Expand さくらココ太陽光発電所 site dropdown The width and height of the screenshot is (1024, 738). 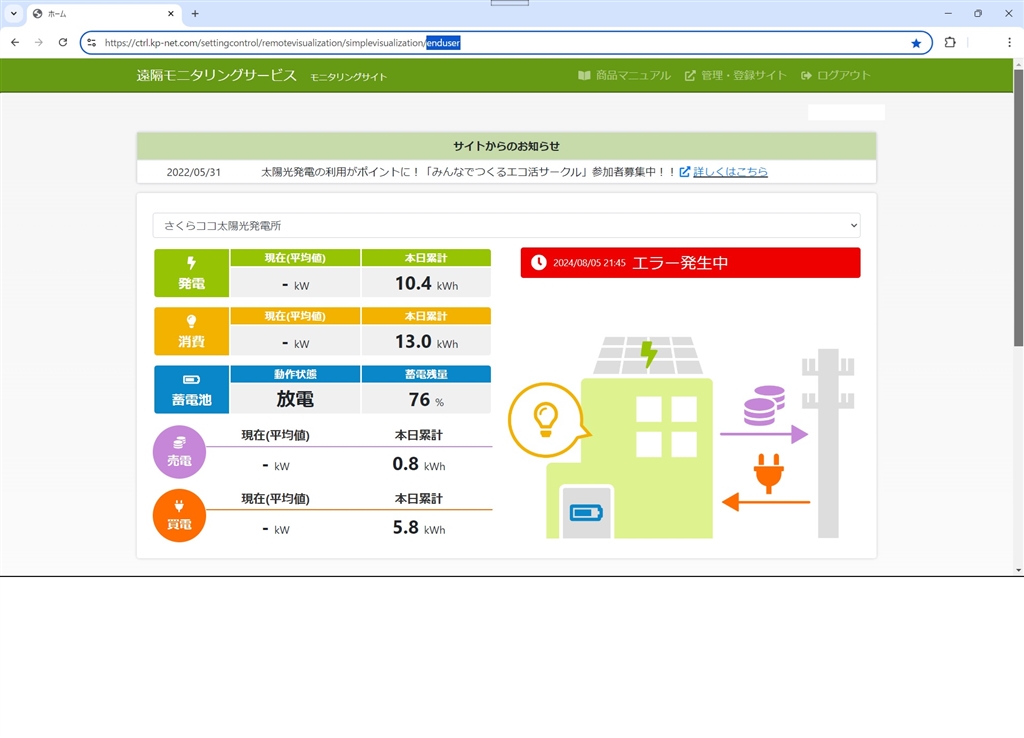click(506, 225)
